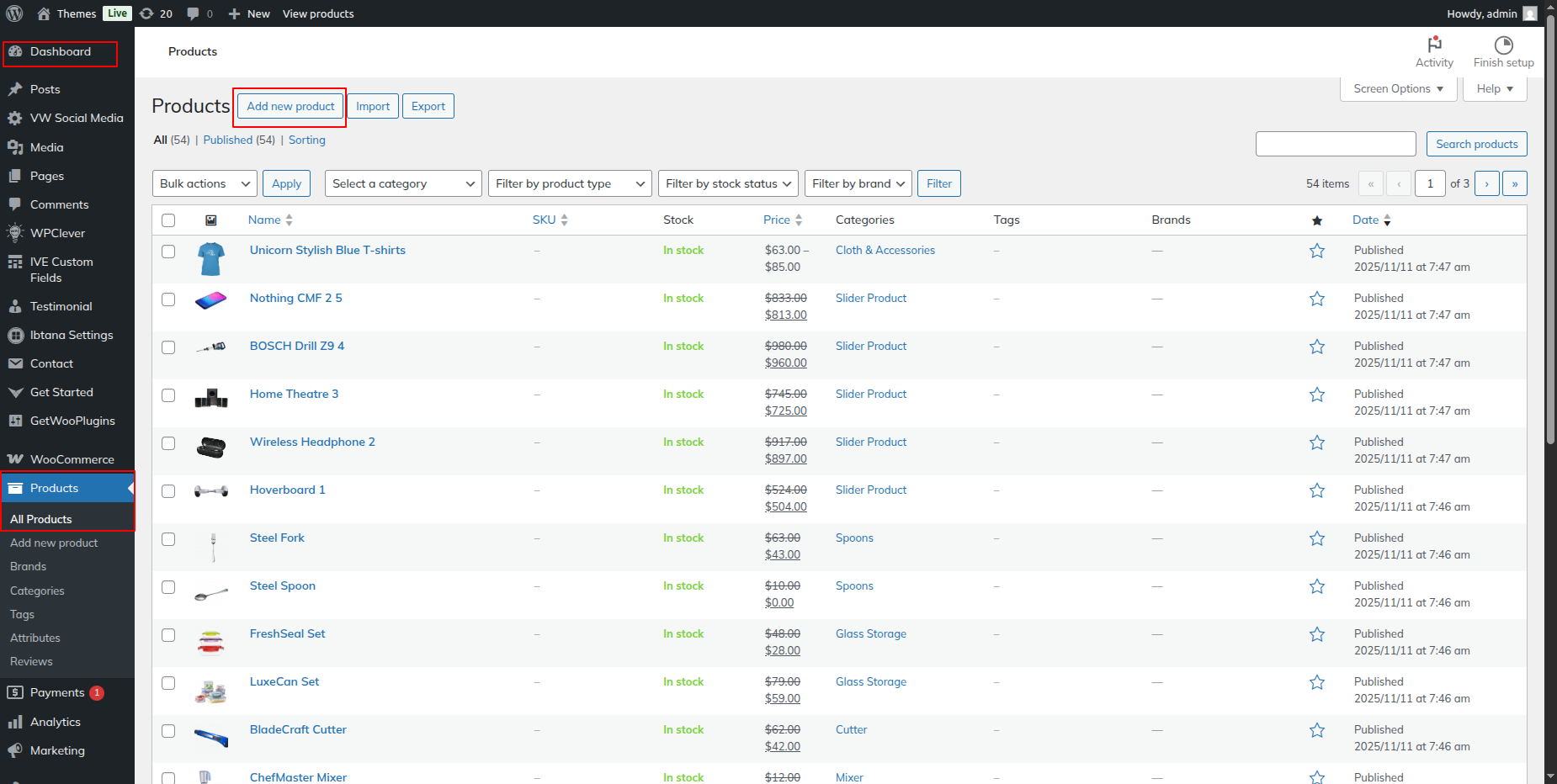1557x784 pixels.
Task: Open WooCommerce in the sidebar menu
Action: click(x=72, y=459)
